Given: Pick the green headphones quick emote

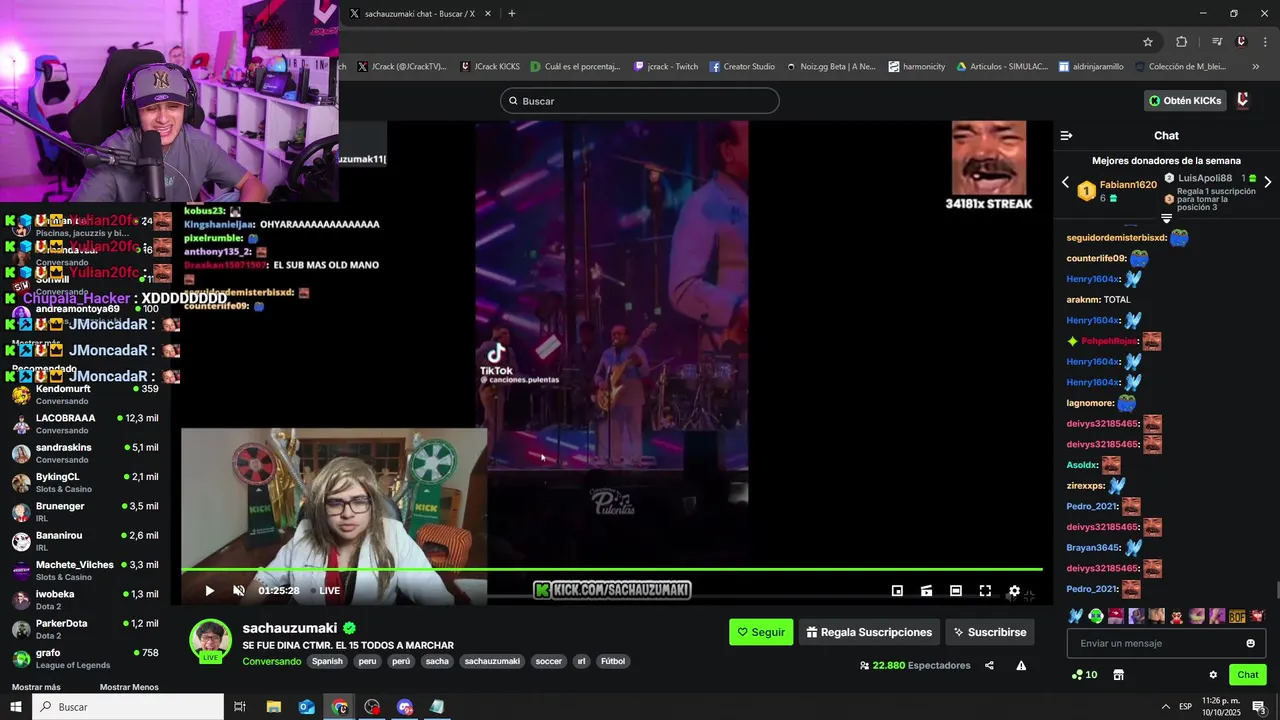Looking at the screenshot, I should point(1095,616).
